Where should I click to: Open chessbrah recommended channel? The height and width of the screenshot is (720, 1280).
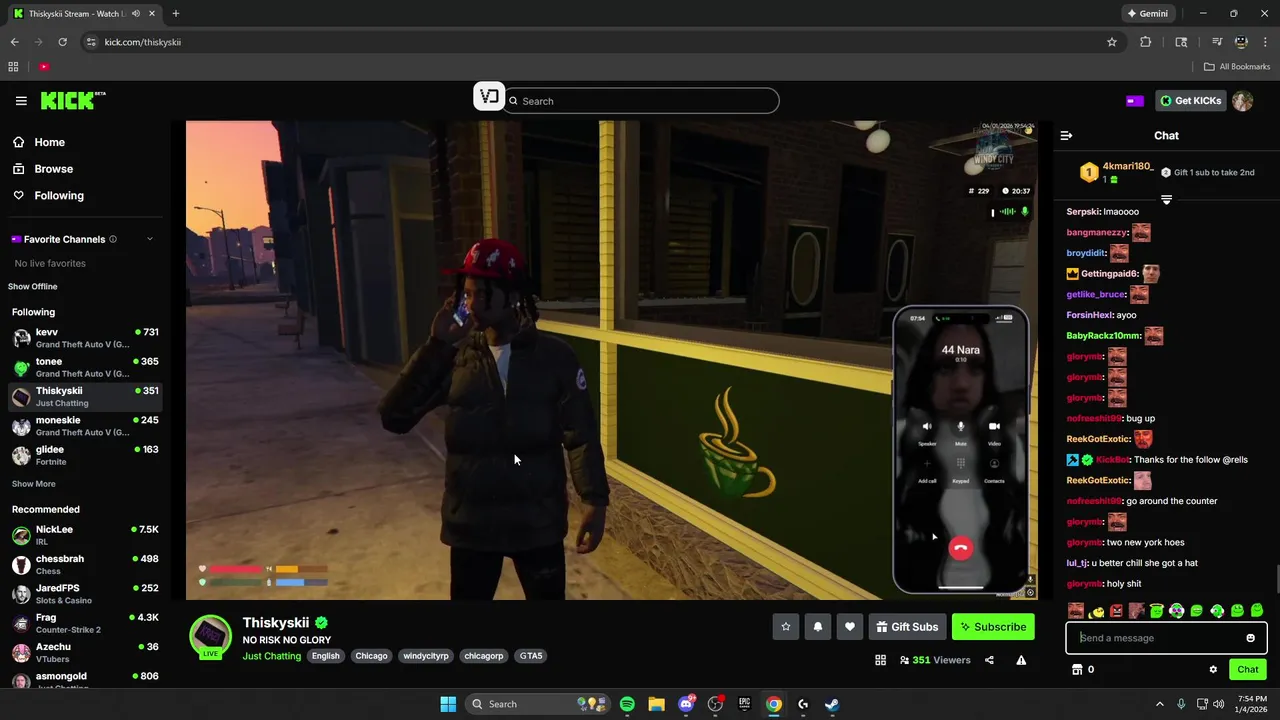(85, 564)
